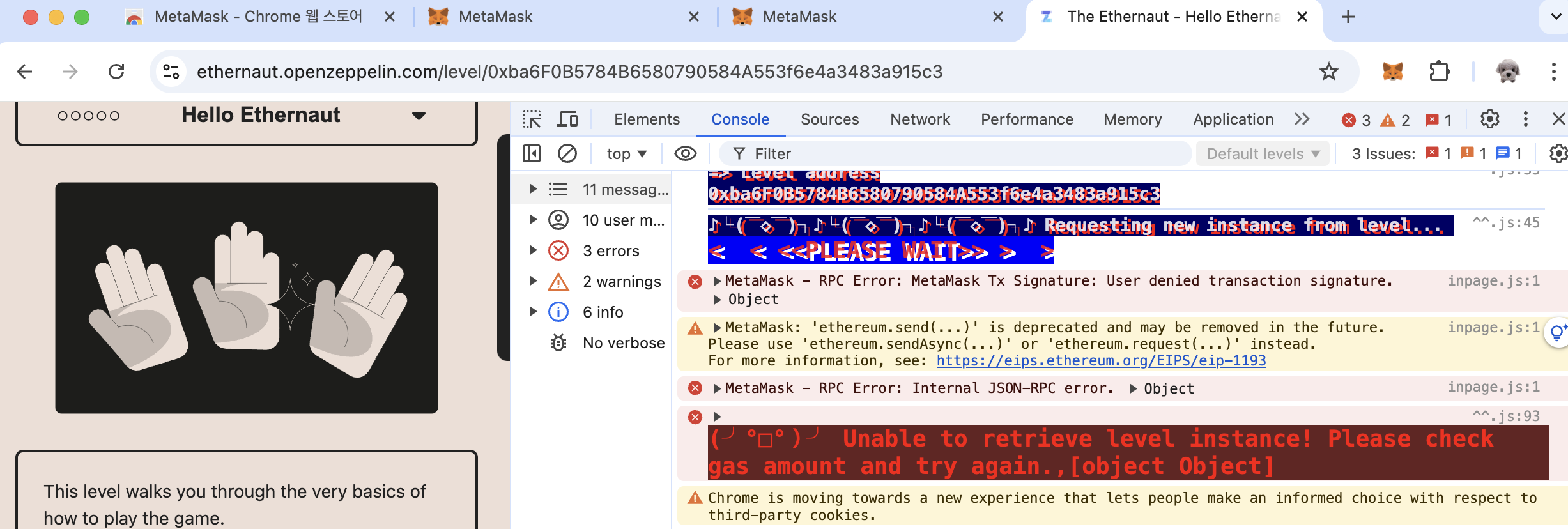The width and height of the screenshot is (1568, 529).
Task: Open site information icon in address bar
Action: tap(171, 72)
